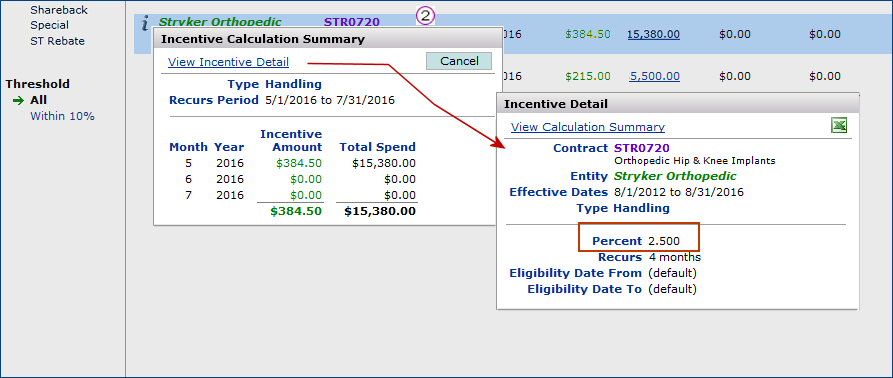Click the STR0720 contract in Incentive Detail
This screenshot has height=378, width=893.
click(x=642, y=148)
